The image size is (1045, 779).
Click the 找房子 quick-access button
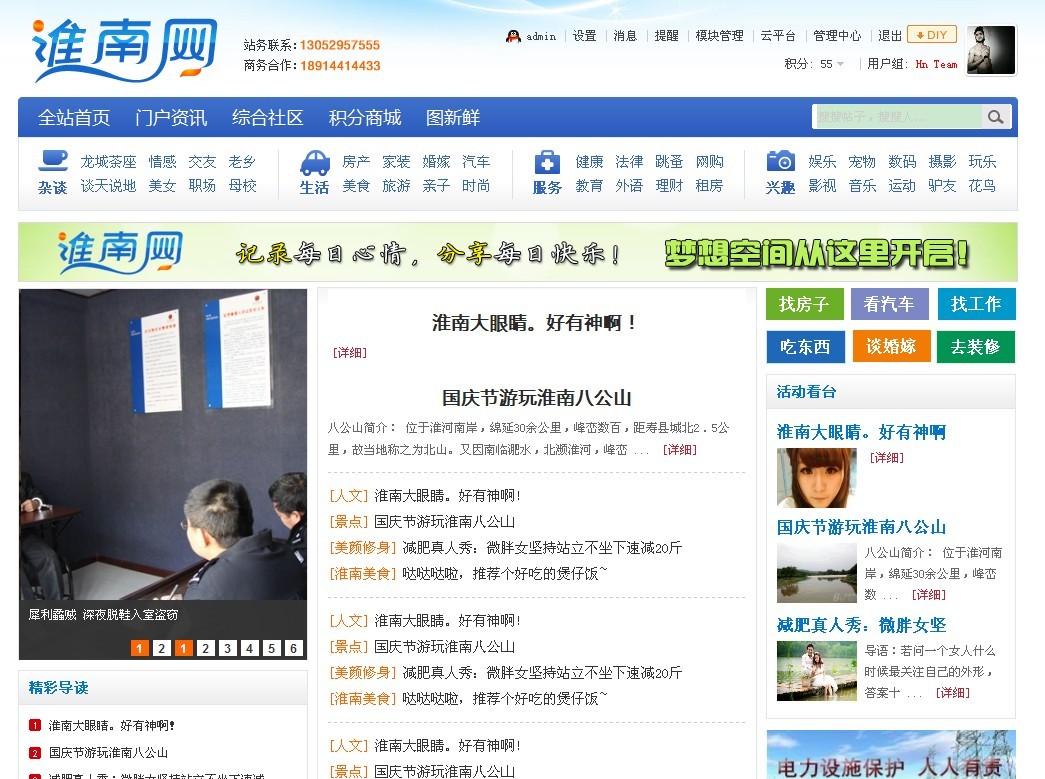click(804, 303)
